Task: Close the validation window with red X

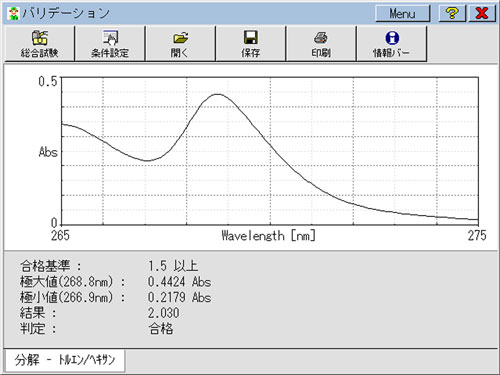Action: (482, 13)
